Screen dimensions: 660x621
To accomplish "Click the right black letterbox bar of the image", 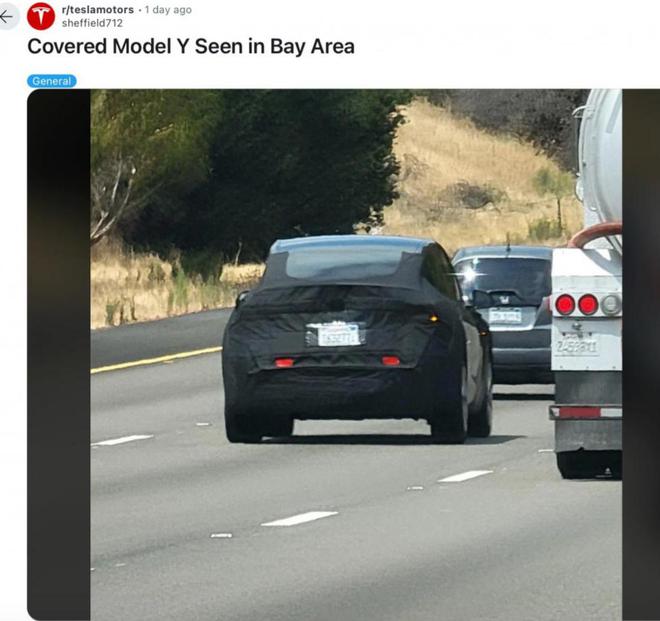I will (641, 354).
